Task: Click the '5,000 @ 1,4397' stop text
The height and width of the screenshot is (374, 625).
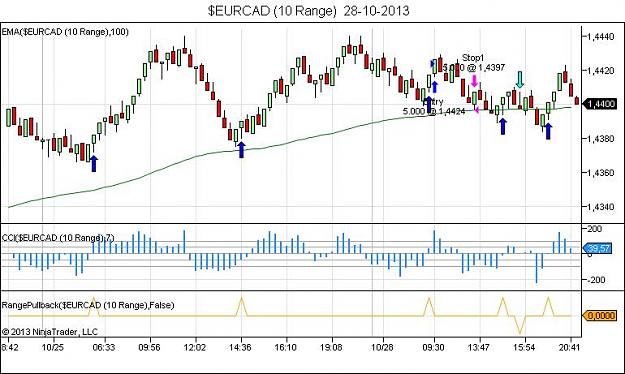Action: tap(474, 68)
